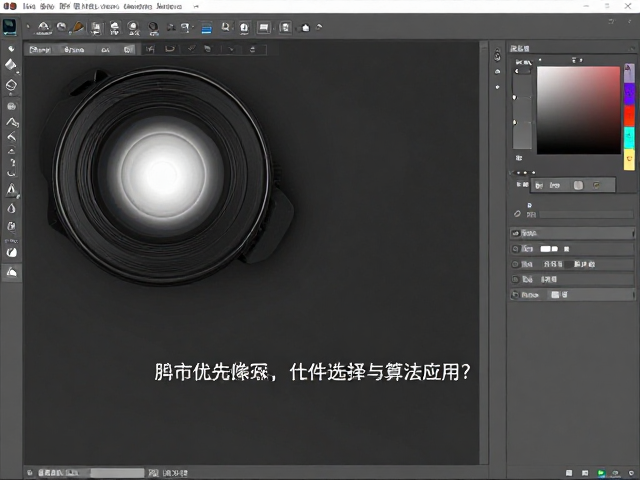Open the arrow at the end of the menu bar
Screen dimensions: 640x480
(x=196, y=7)
